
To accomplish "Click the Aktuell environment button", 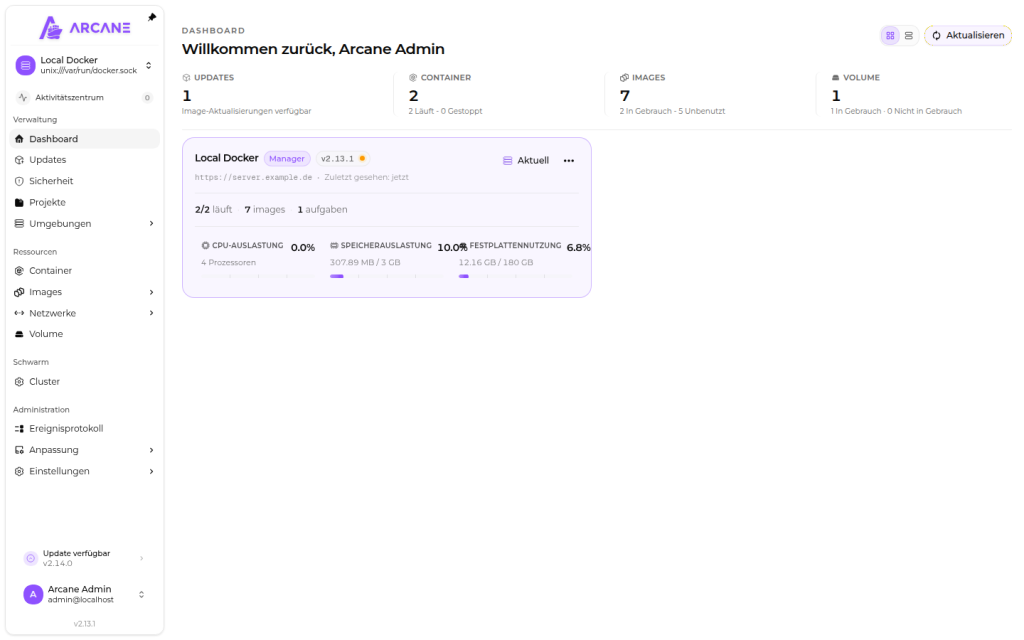I will click(x=526, y=160).
